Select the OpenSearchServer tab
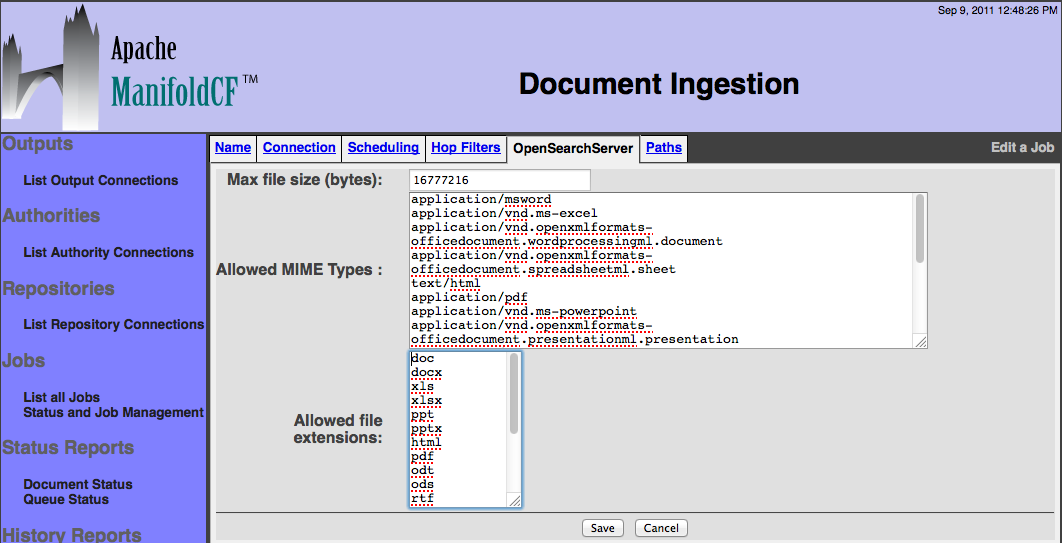This screenshot has height=543, width=1062. 573,149
